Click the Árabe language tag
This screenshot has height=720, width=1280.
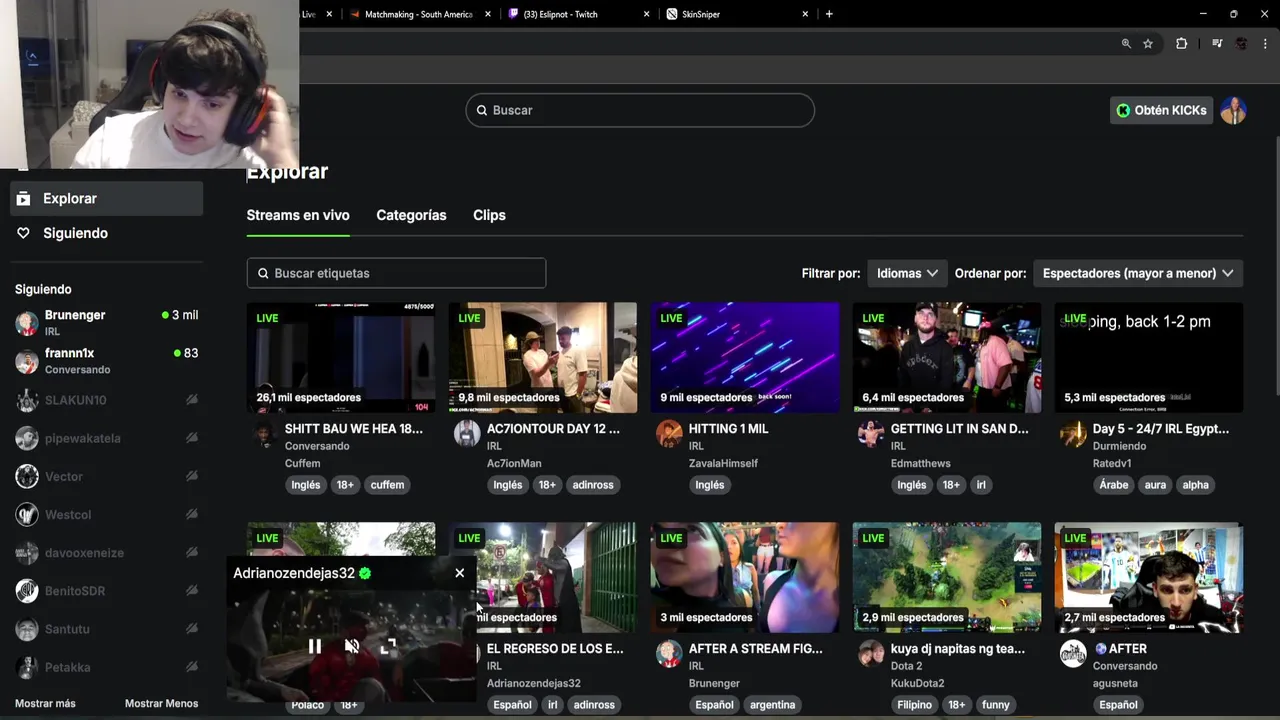click(1114, 485)
